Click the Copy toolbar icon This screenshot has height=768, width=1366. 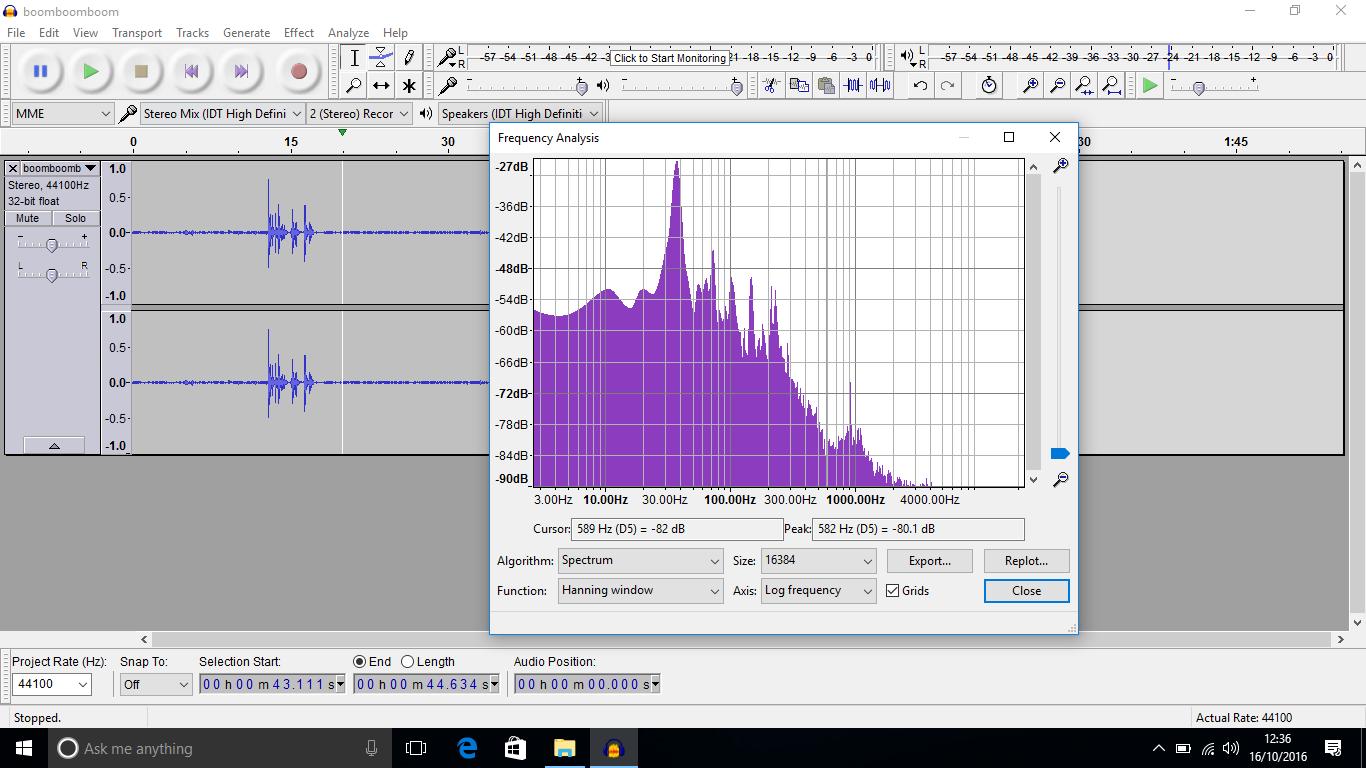click(798, 85)
